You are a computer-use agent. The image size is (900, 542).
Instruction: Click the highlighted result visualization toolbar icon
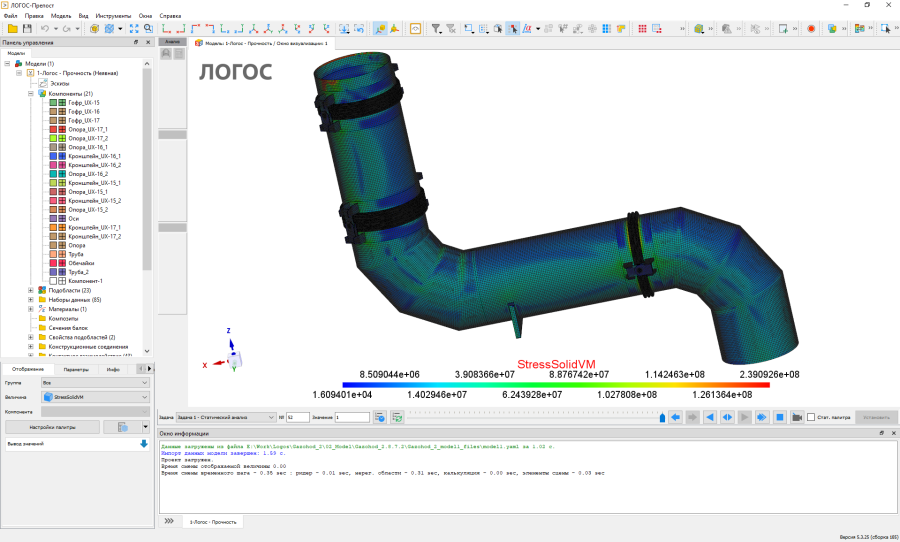pyautogui.click(x=379, y=28)
